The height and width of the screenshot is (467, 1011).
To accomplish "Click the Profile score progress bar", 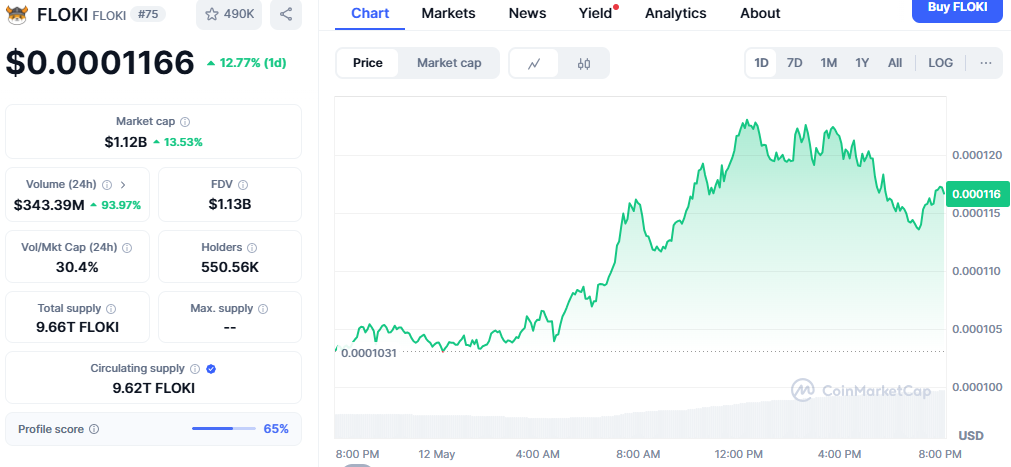I will (224, 428).
